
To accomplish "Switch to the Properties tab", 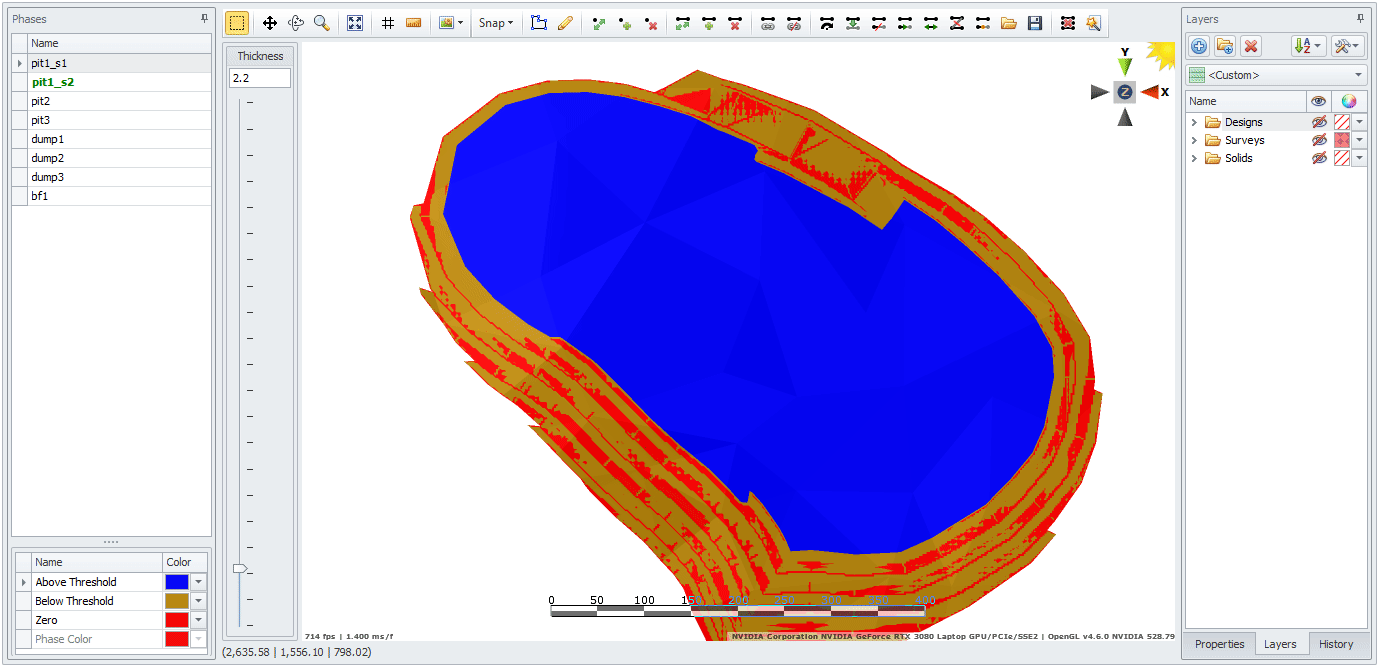I will (x=1219, y=644).
